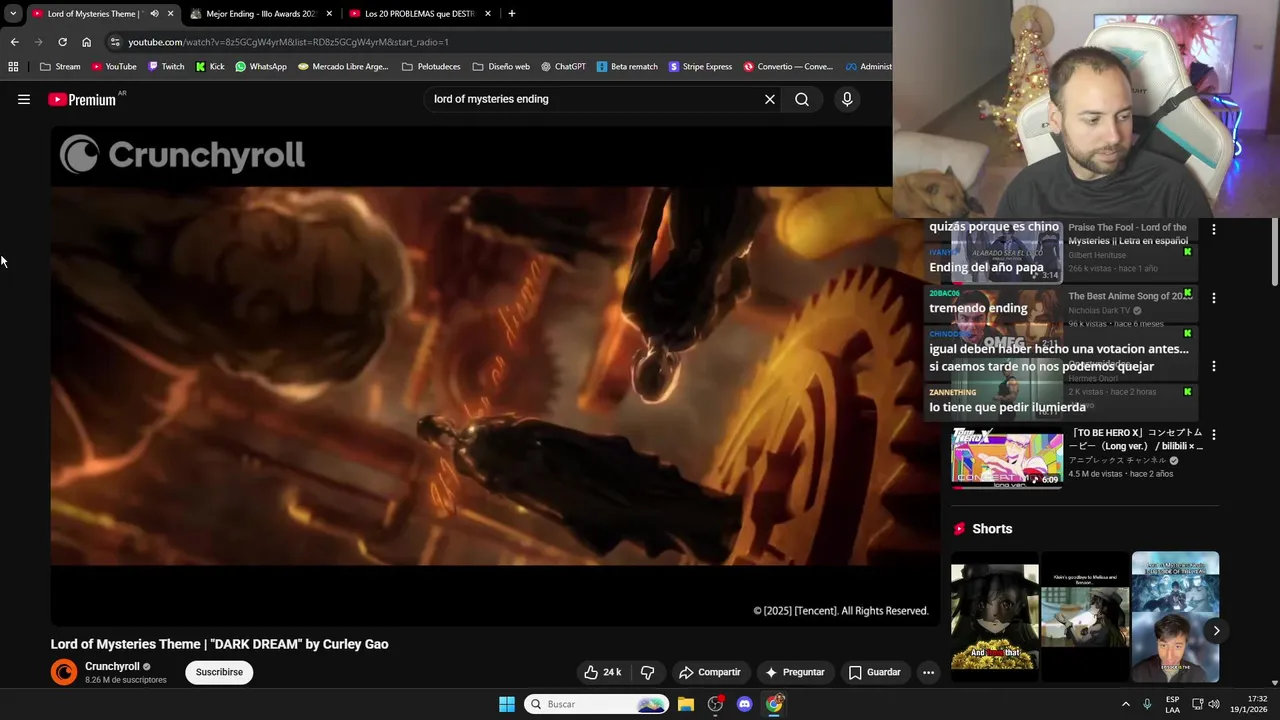Like the video showing 24 k
The image size is (1280, 720).
pyautogui.click(x=603, y=672)
